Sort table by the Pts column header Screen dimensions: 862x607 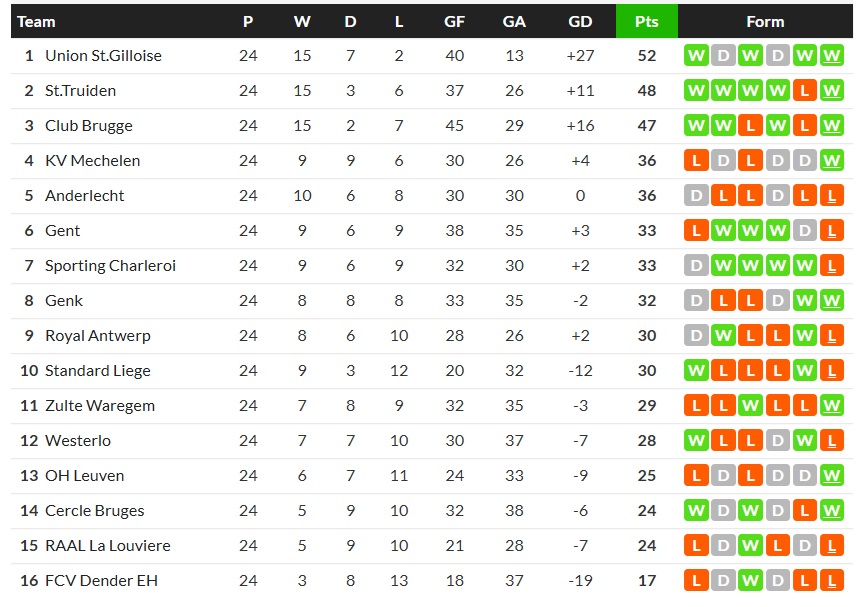[647, 22]
